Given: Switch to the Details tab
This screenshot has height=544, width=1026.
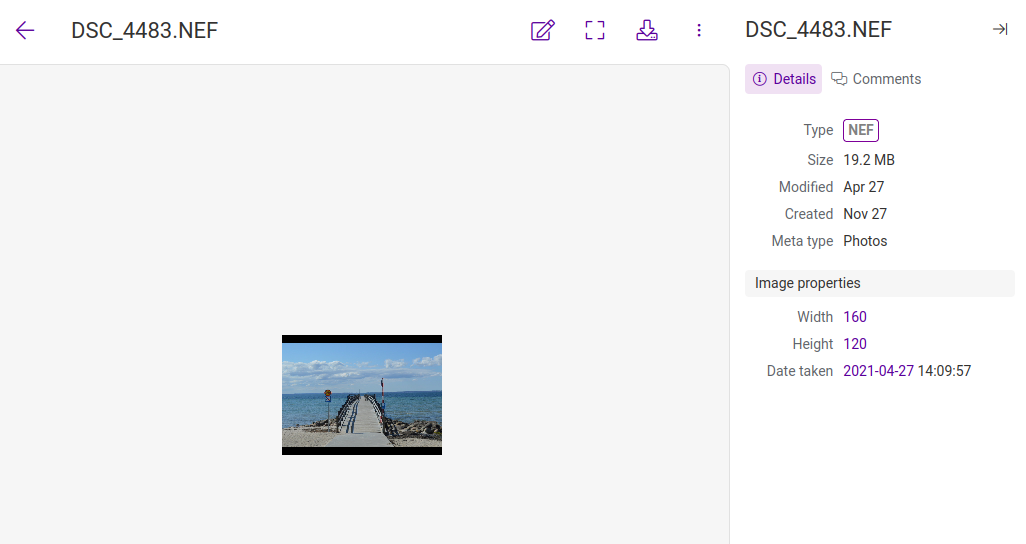Looking at the screenshot, I should pos(783,79).
